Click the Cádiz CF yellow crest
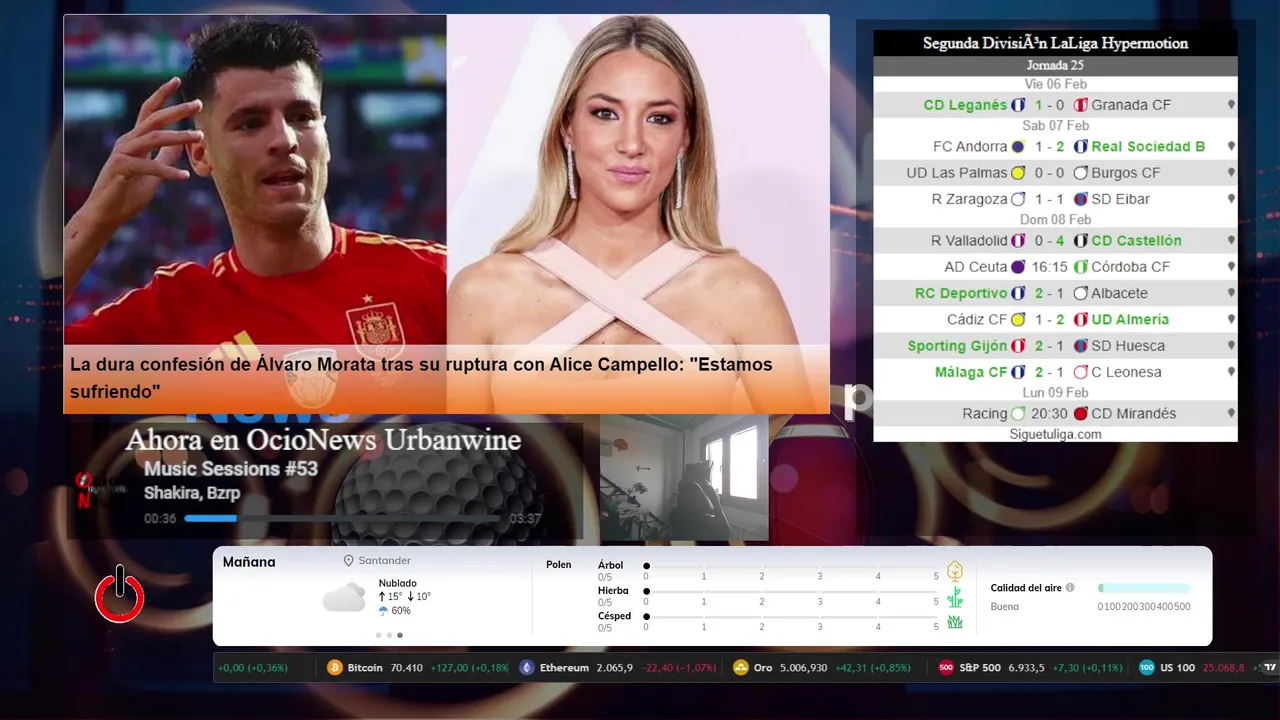 (1018, 320)
